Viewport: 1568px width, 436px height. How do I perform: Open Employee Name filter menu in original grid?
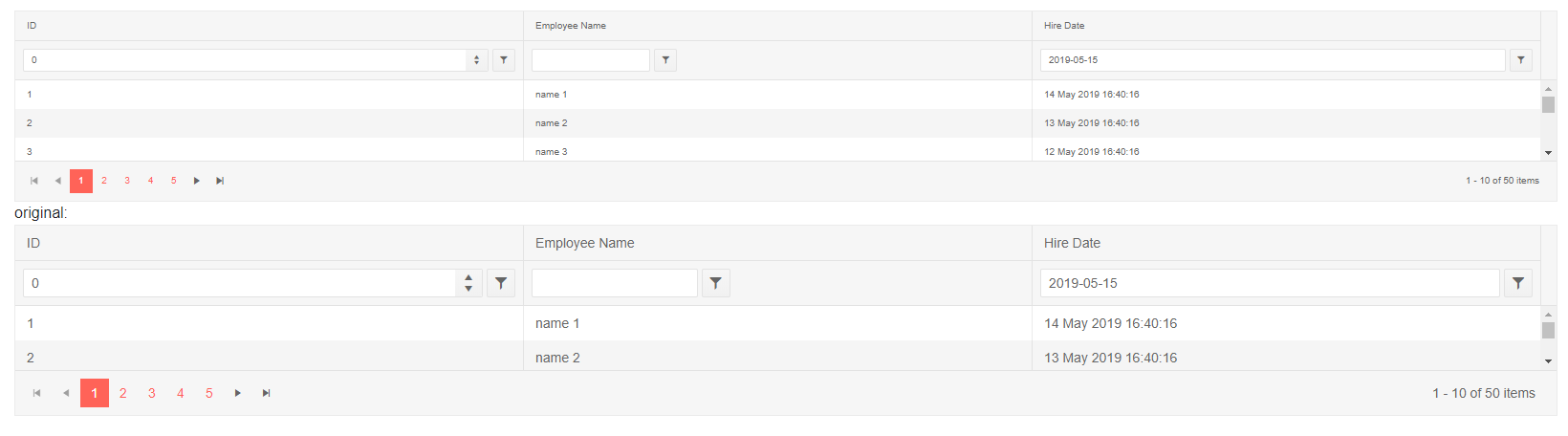[x=716, y=283]
